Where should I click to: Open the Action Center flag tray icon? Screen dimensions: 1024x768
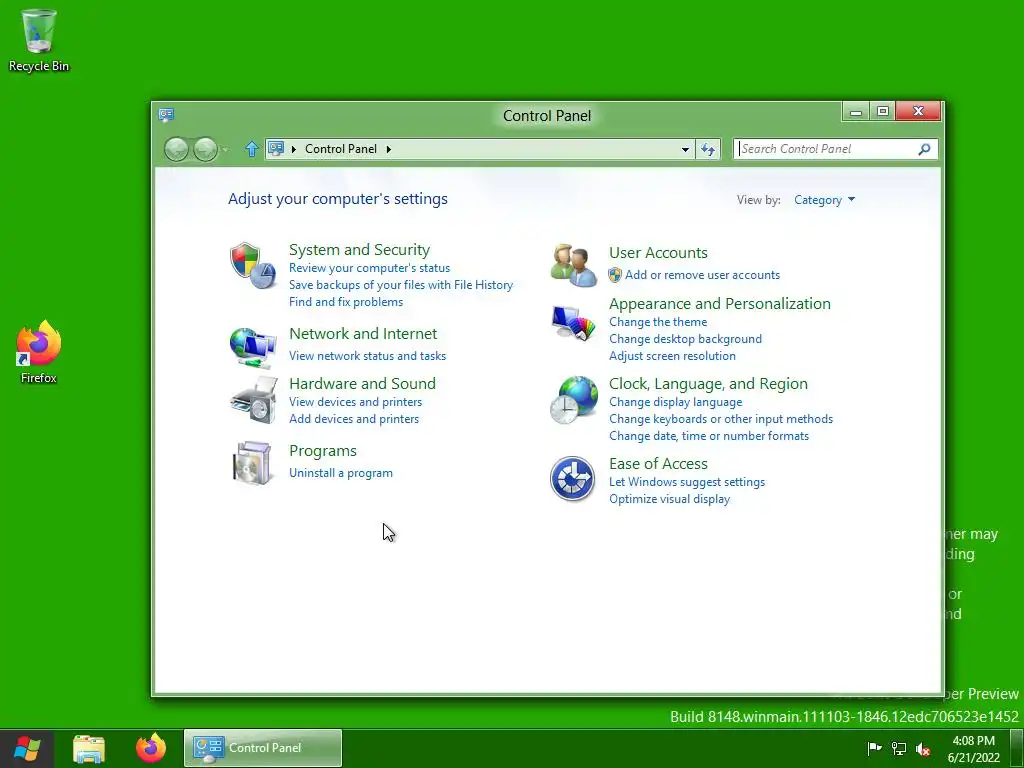[x=874, y=748]
